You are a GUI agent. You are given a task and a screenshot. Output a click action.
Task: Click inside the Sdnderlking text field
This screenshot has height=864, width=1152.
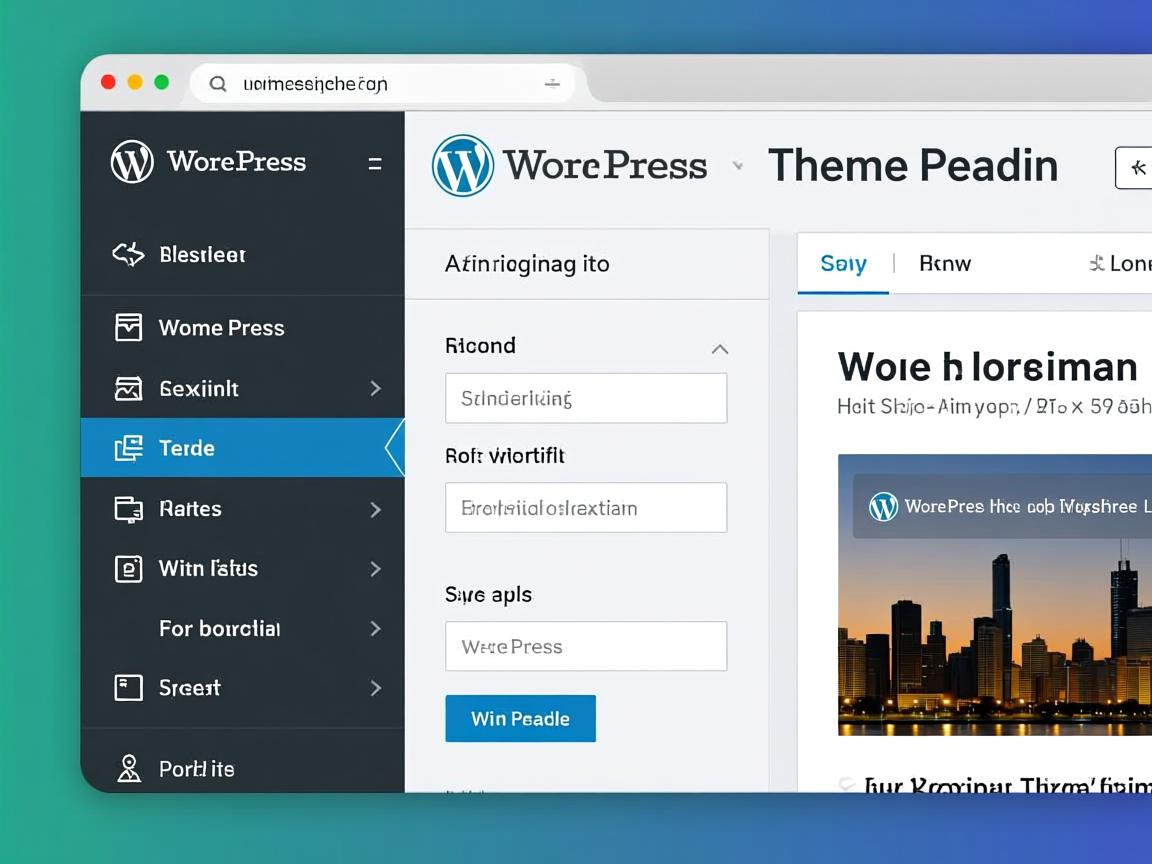(x=586, y=398)
